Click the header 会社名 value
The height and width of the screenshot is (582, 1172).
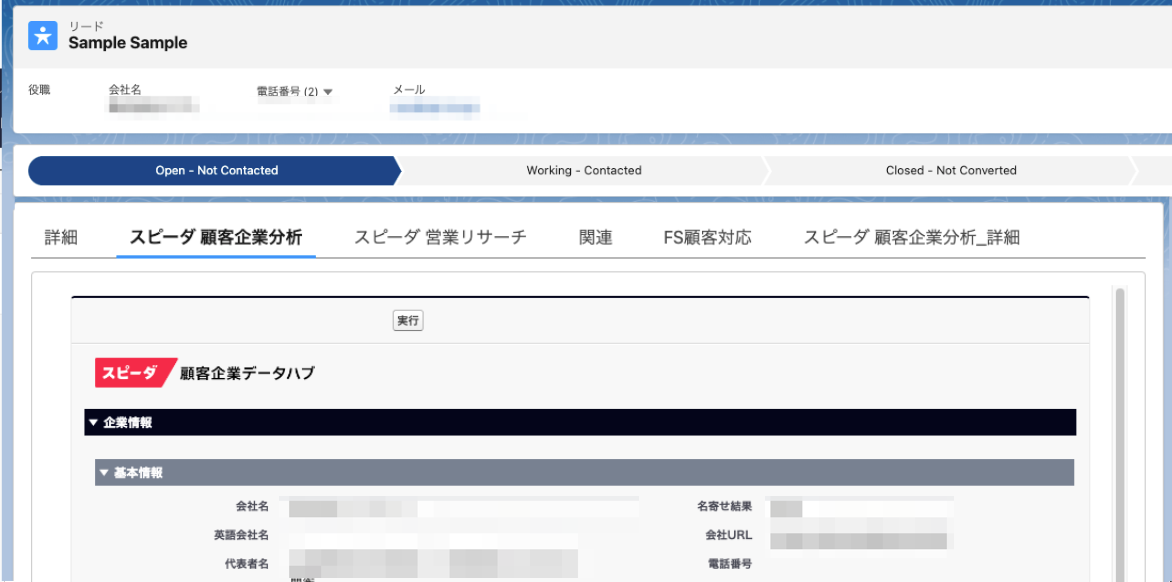coord(154,106)
